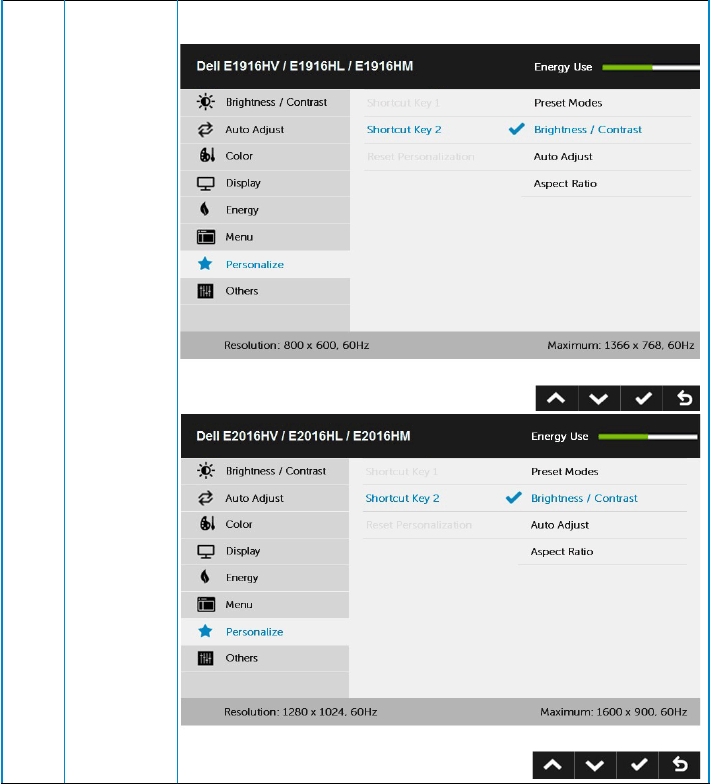Click Resolution: 1280 x 1024, 60Hz status text
The width and height of the screenshot is (710, 784).
coord(300,712)
